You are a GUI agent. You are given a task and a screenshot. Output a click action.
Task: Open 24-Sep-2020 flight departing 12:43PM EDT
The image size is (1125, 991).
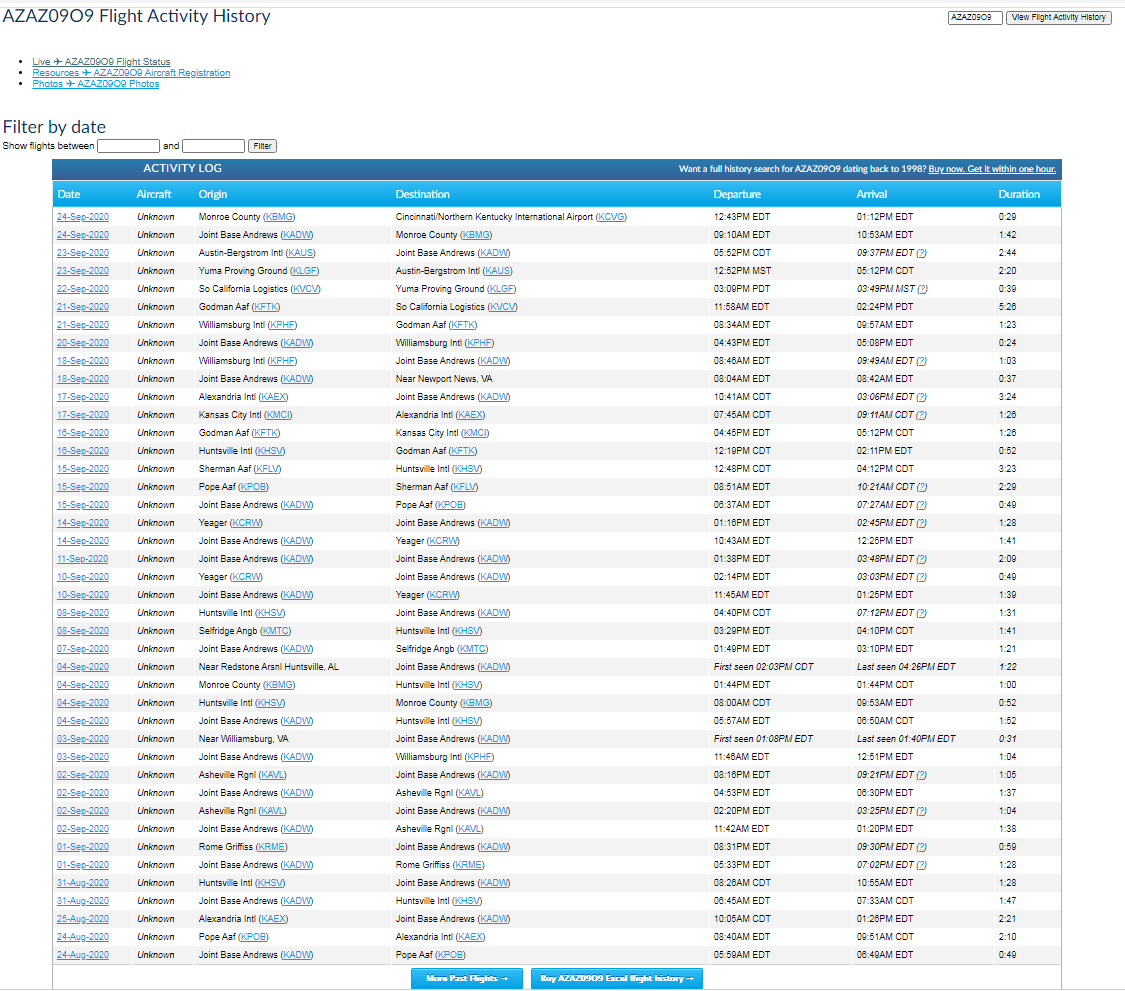[x=83, y=217]
